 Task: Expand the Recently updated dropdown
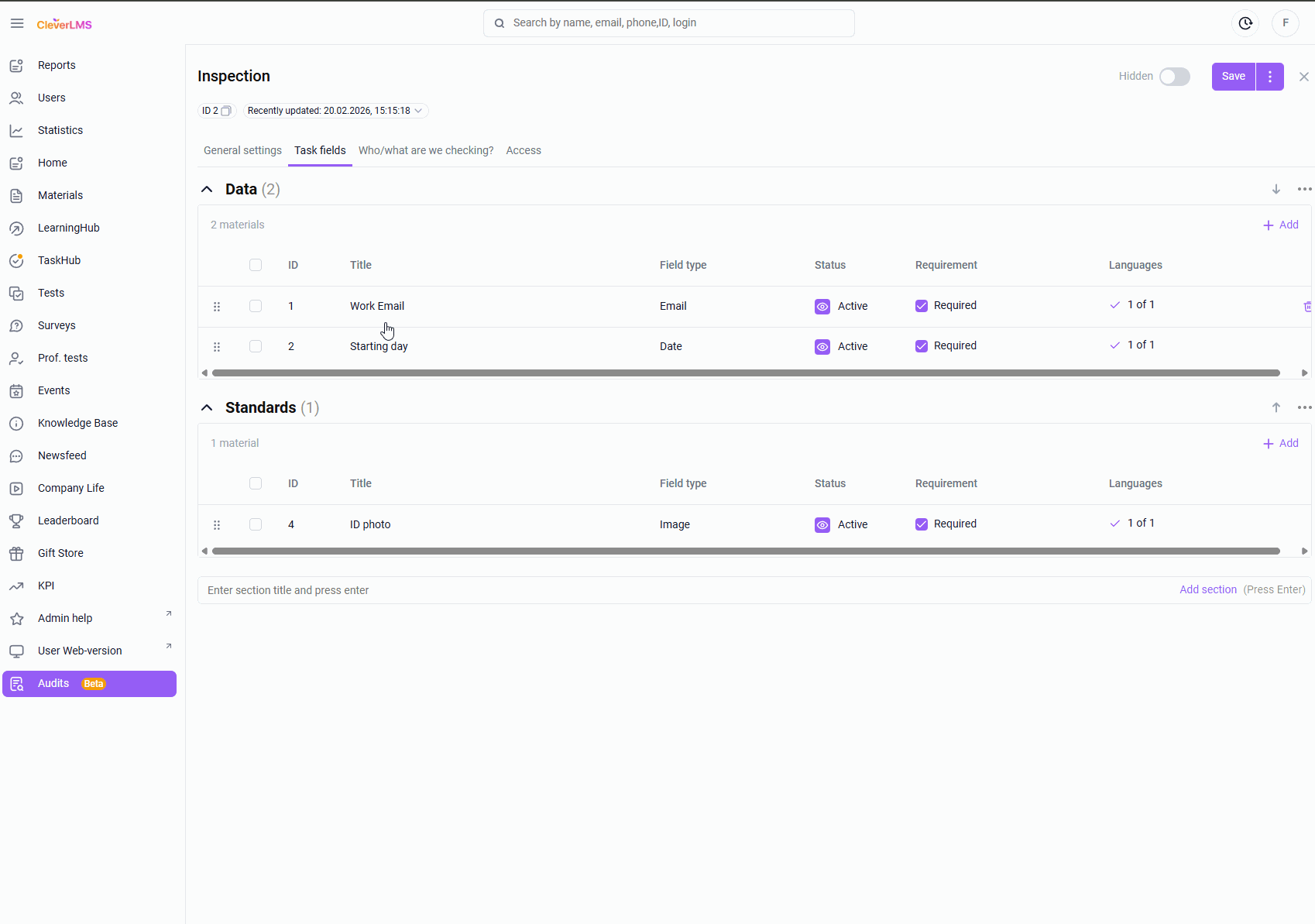point(418,111)
